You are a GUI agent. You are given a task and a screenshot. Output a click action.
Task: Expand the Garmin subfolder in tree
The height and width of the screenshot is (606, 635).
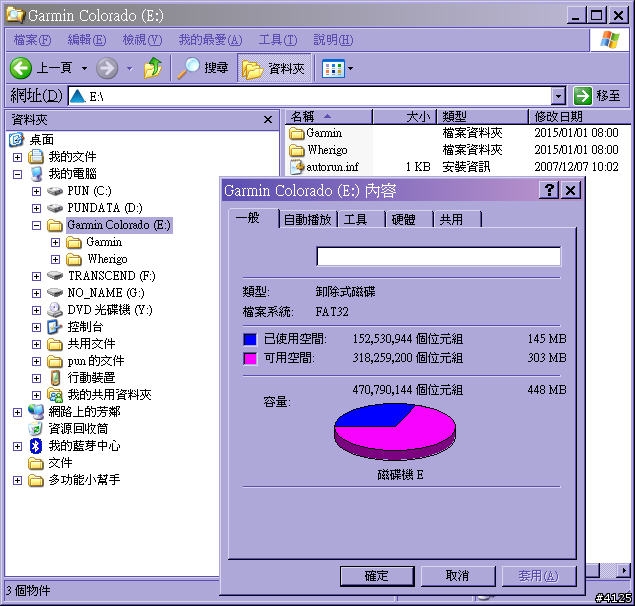pyautogui.click(x=55, y=242)
